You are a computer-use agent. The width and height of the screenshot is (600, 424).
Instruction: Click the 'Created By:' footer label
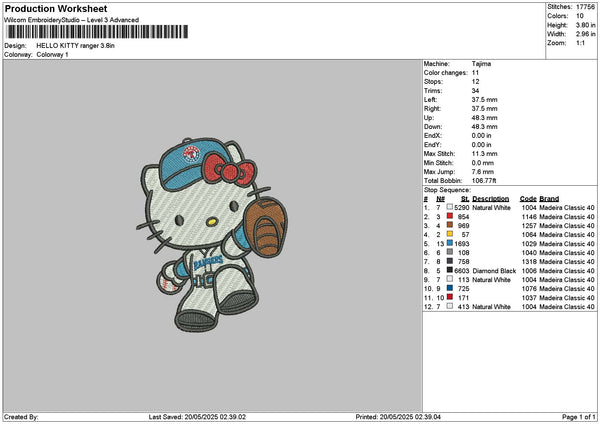click(21, 417)
